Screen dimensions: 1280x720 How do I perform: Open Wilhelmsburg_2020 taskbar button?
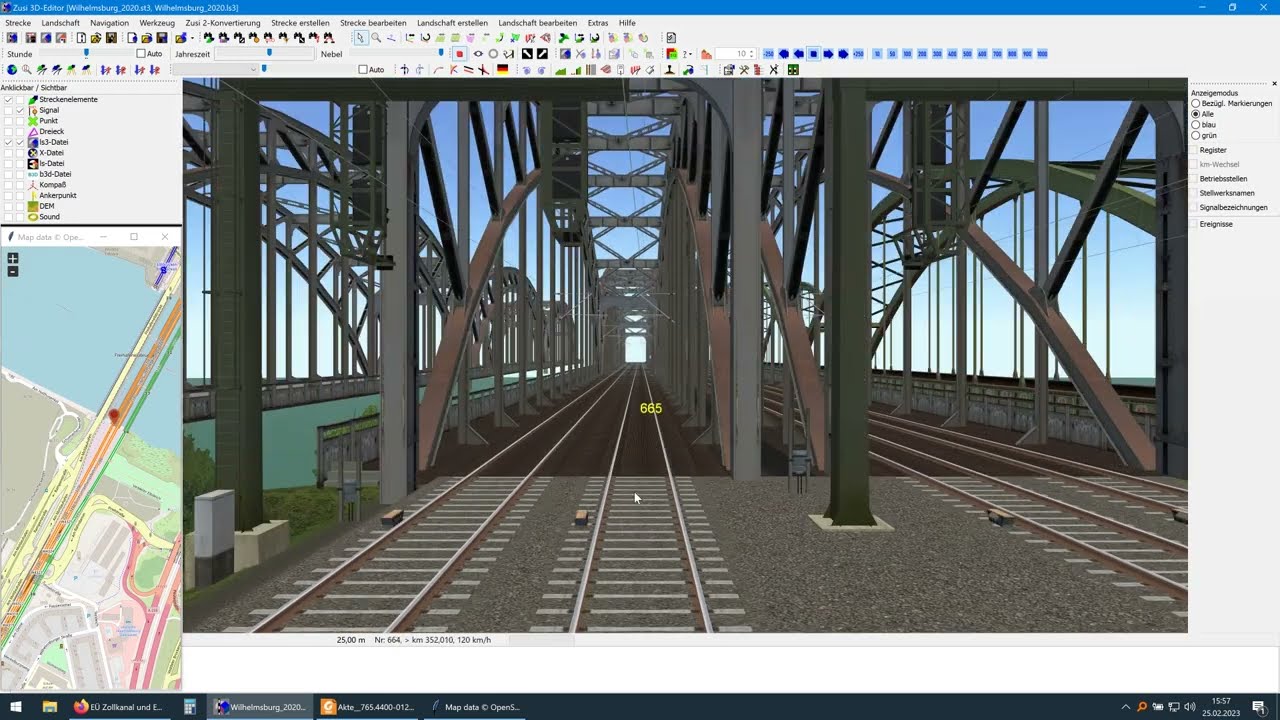pos(259,707)
